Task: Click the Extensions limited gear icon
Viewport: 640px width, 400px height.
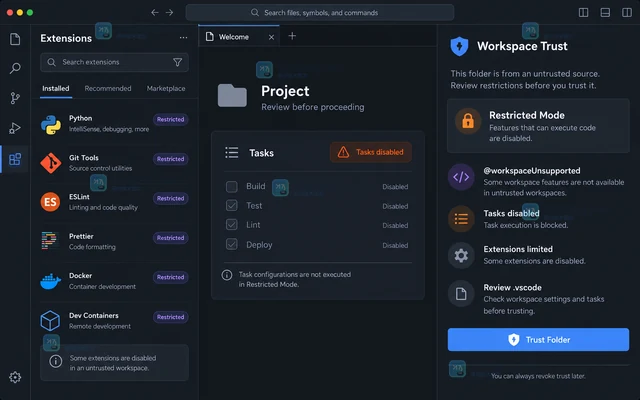Action: pyautogui.click(x=461, y=256)
